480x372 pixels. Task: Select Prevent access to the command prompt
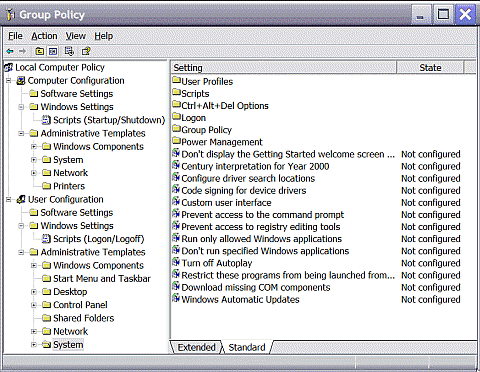point(263,215)
